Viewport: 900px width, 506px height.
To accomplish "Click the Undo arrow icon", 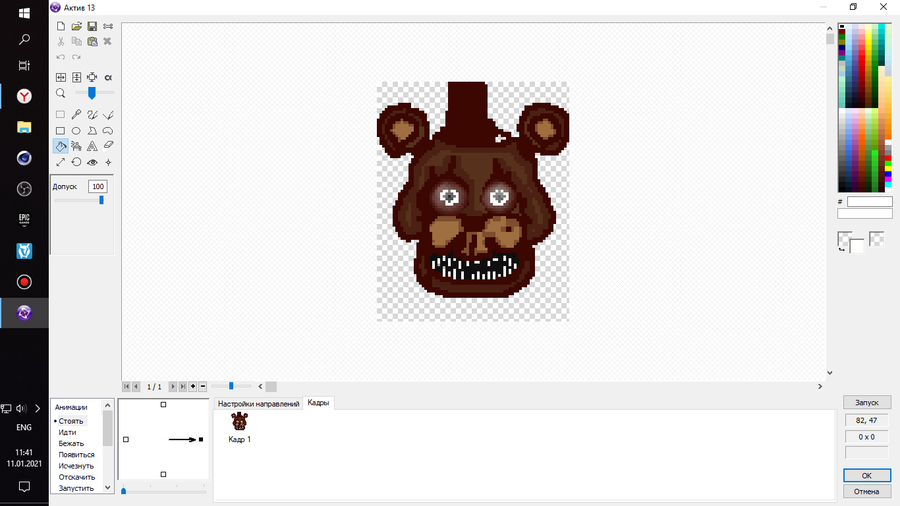I will [60, 57].
